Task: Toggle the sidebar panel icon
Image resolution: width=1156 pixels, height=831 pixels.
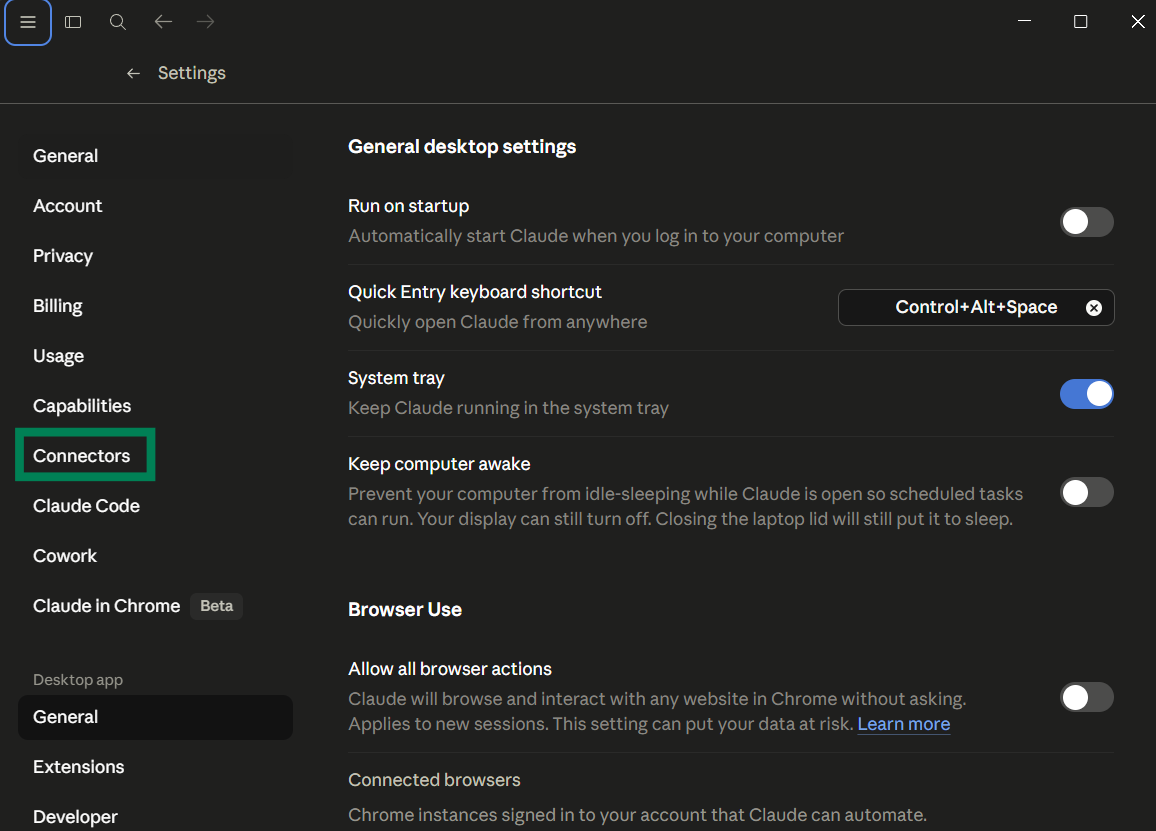Action: [x=73, y=22]
